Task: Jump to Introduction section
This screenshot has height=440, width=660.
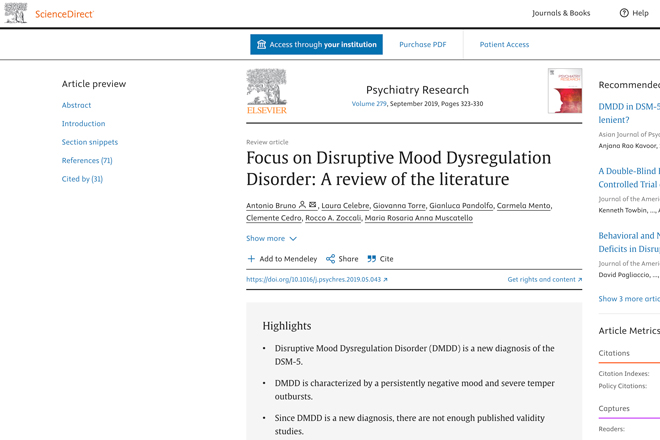Action: [x=83, y=124]
